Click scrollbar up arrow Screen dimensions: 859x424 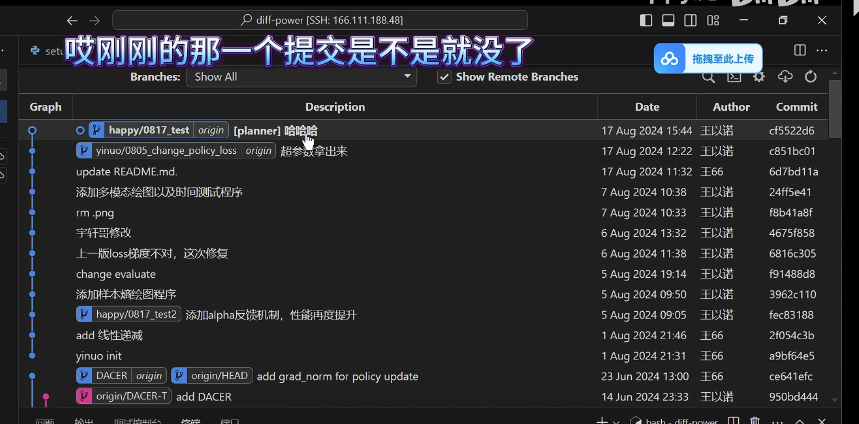point(835,72)
